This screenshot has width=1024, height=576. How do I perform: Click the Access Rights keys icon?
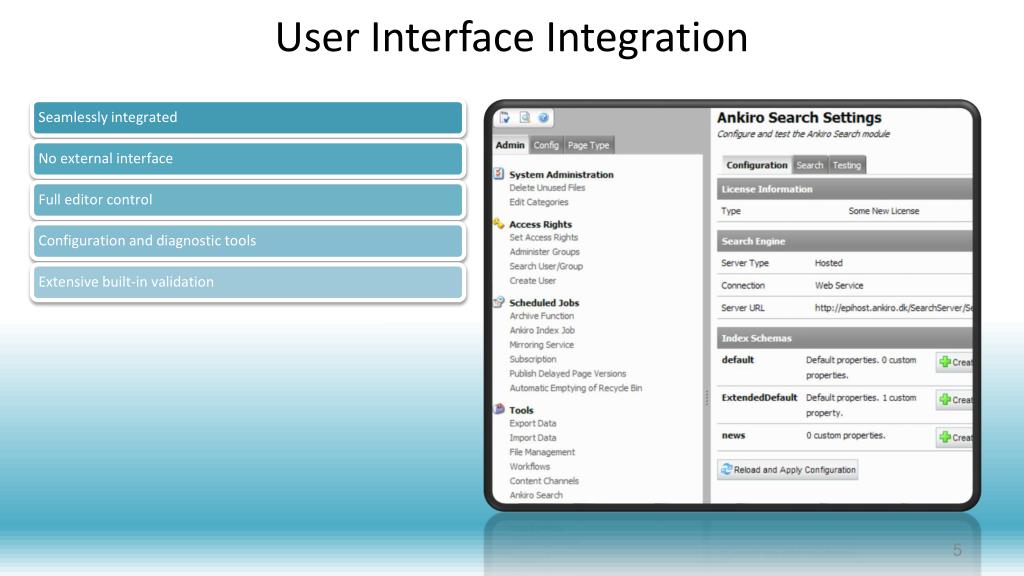click(x=498, y=223)
